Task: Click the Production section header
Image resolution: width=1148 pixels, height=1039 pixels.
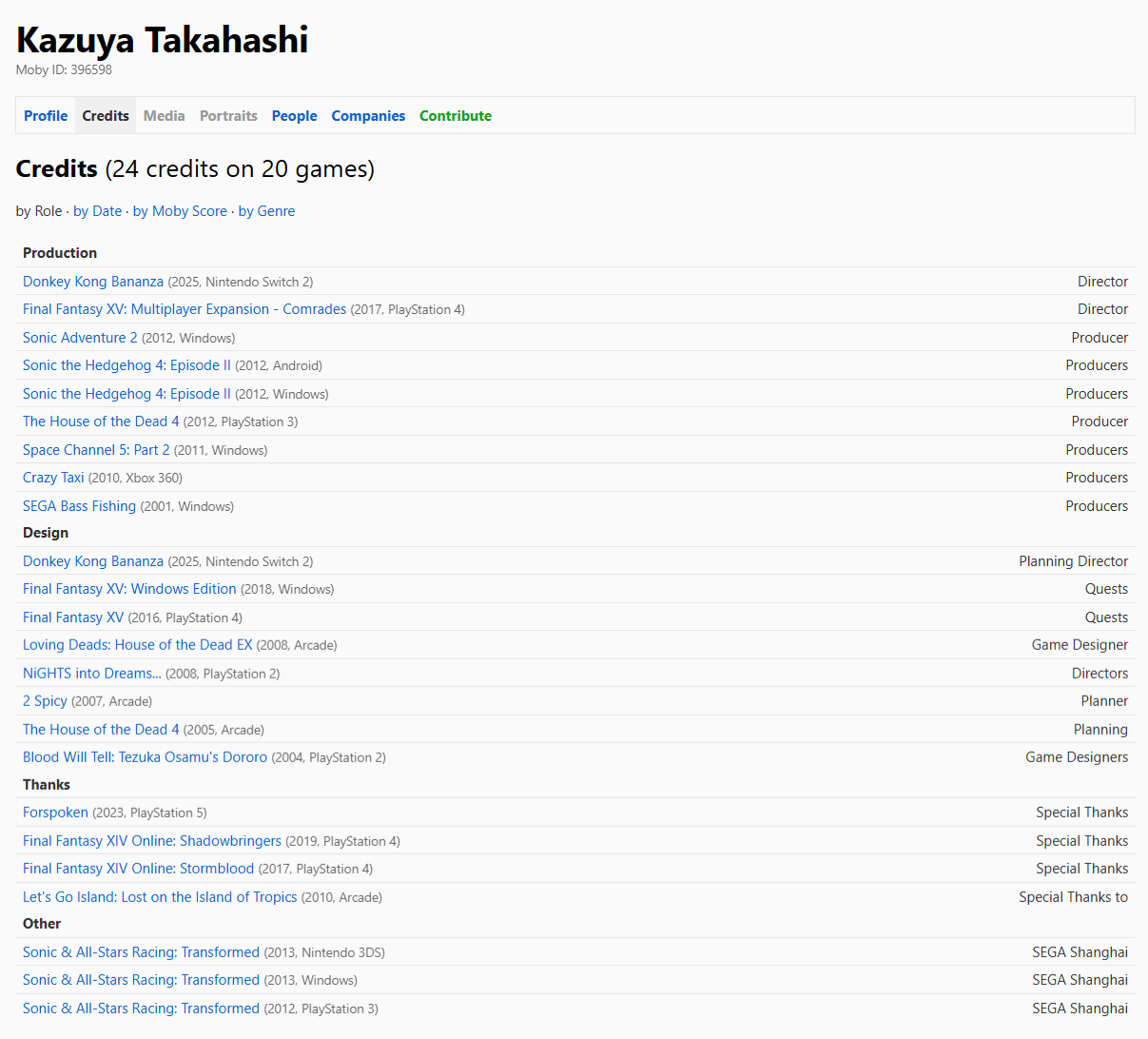Action: pos(60,253)
